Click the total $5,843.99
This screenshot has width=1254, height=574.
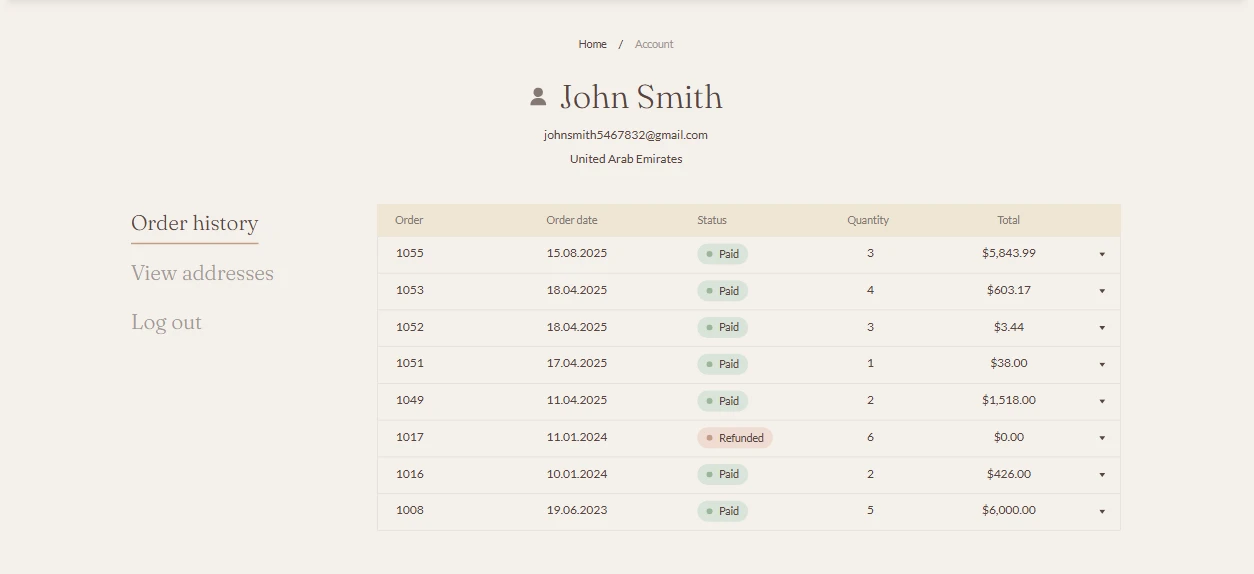[x=1009, y=253]
